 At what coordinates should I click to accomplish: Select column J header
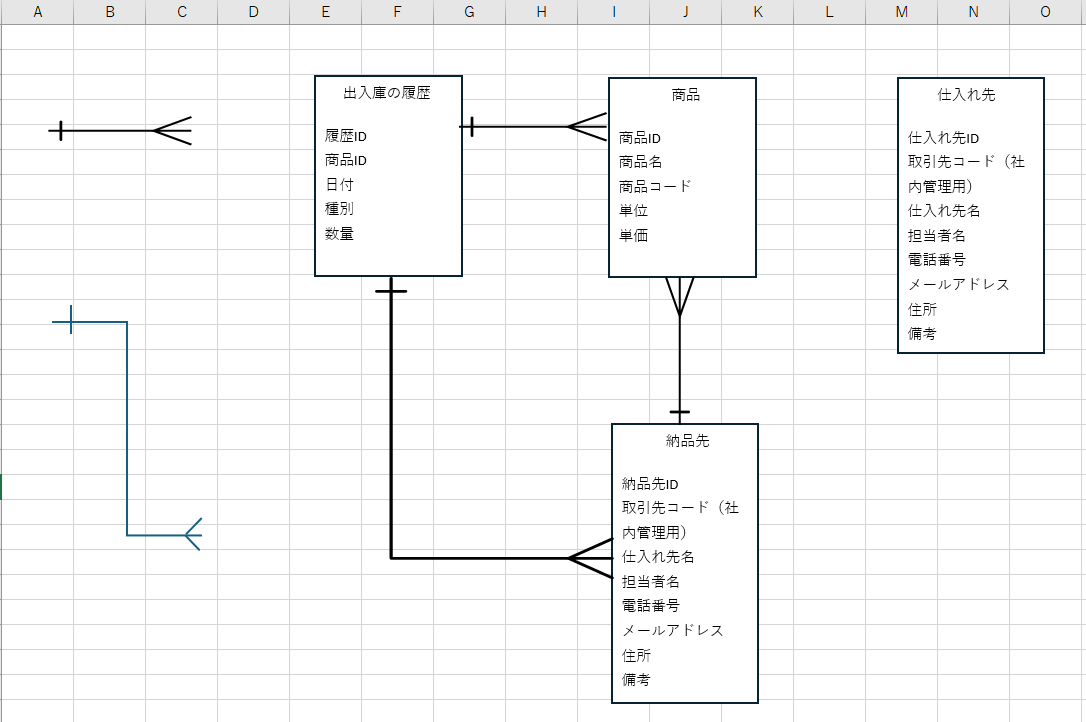point(686,12)
